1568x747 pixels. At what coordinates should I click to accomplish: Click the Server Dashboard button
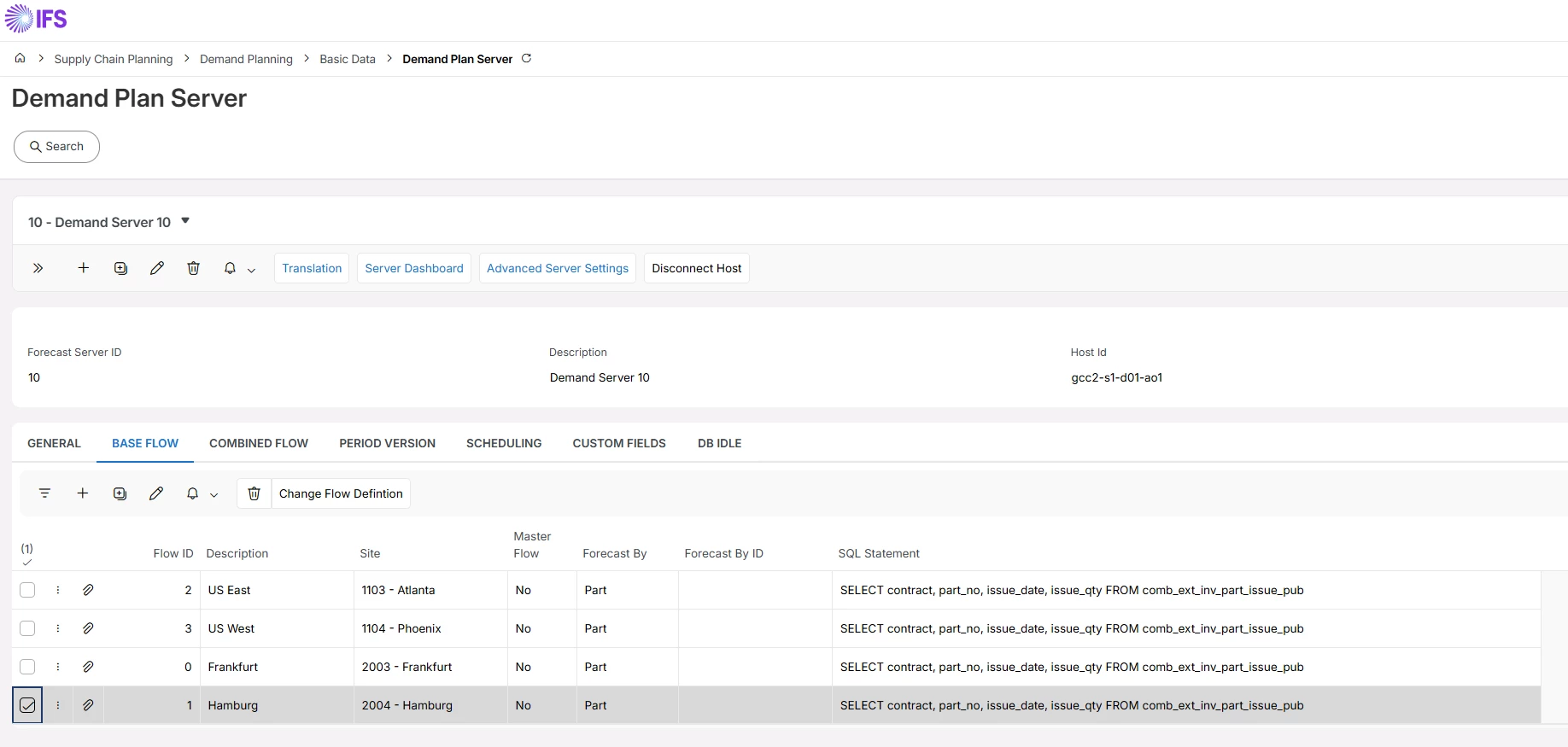point(414,268)
